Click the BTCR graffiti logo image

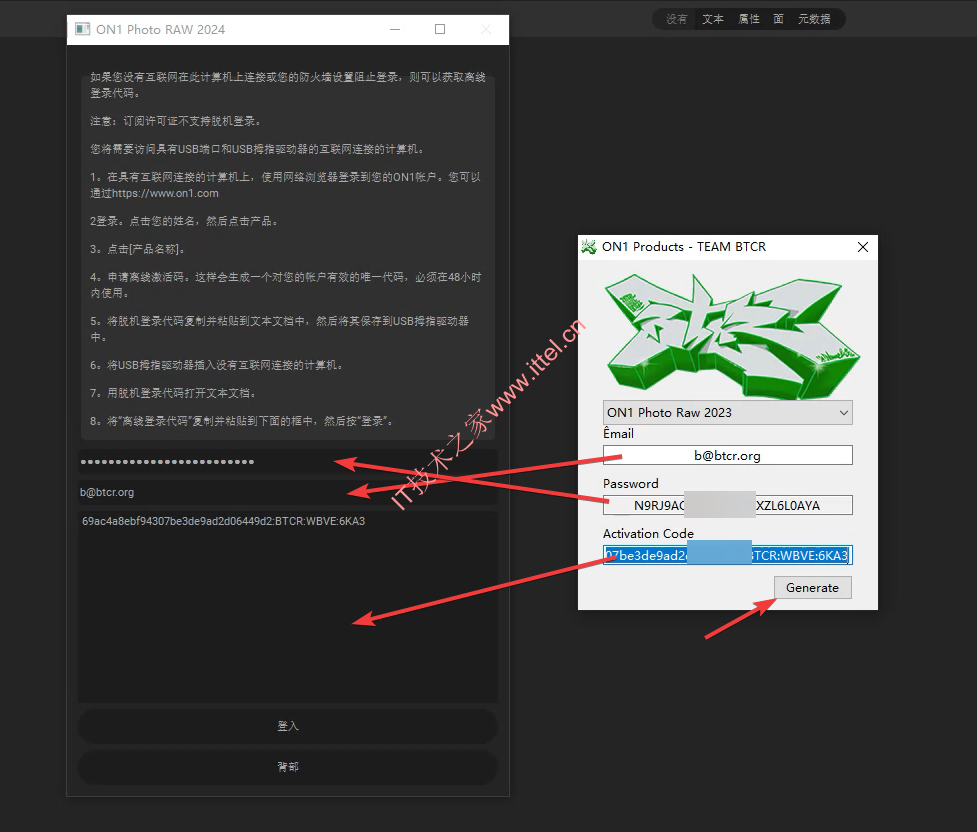click(732, 337)
